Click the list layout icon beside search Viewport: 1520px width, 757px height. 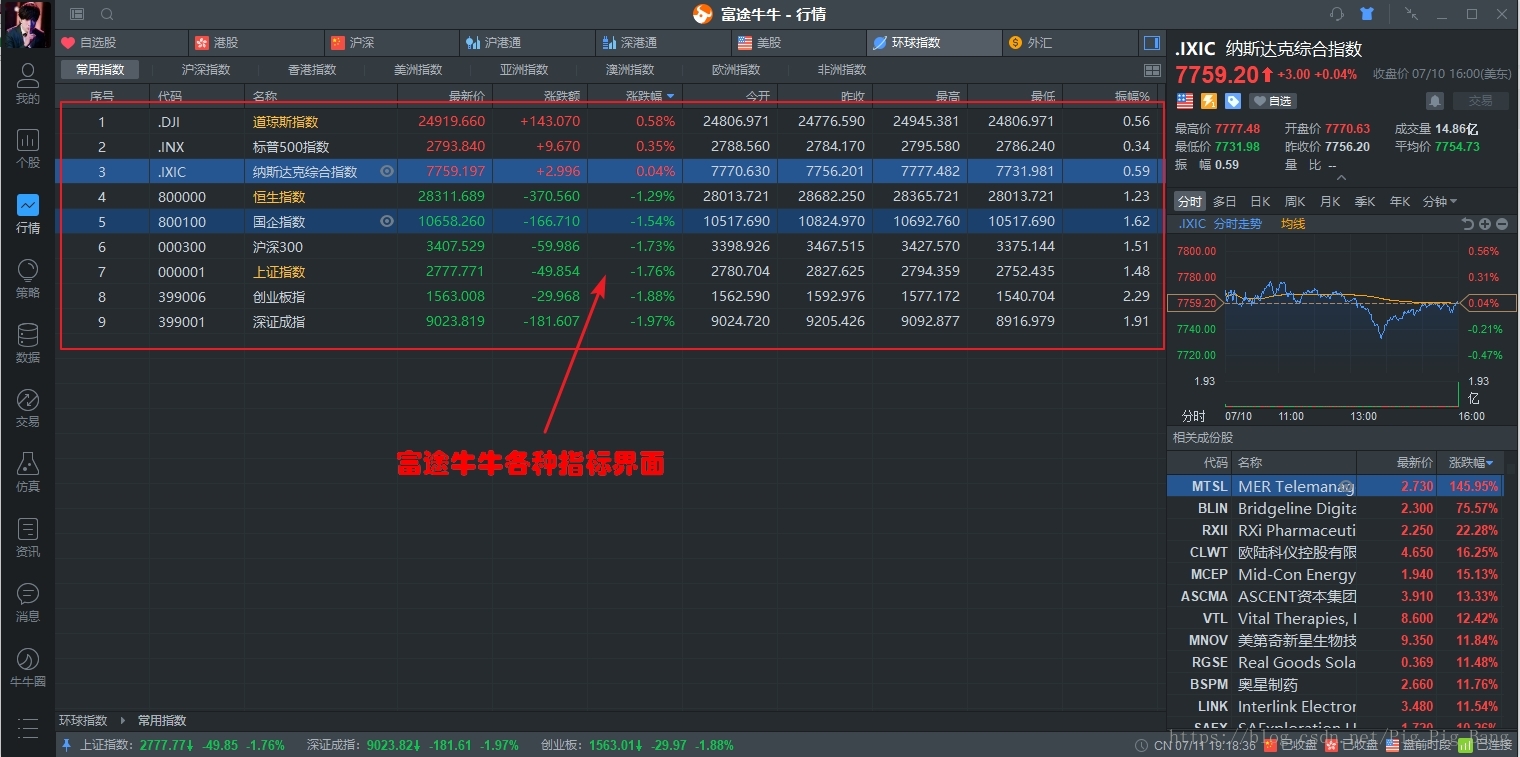coord(78,14)
